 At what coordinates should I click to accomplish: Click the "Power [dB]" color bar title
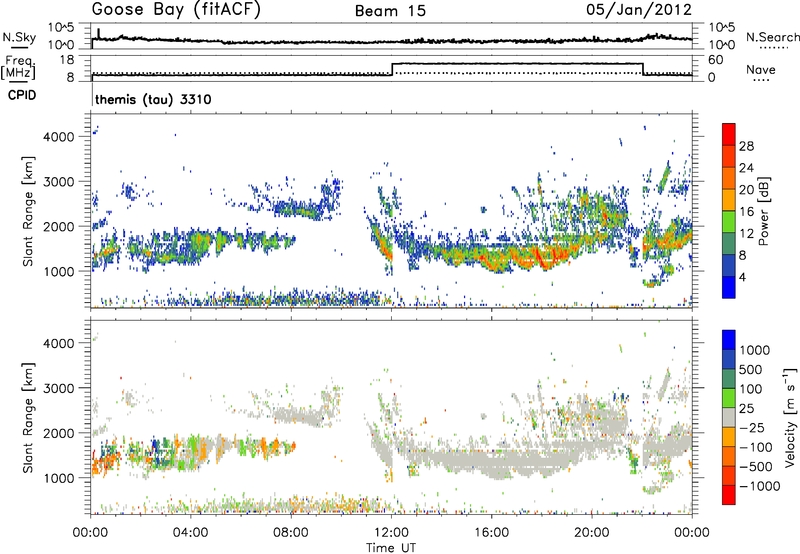point(764,211)
